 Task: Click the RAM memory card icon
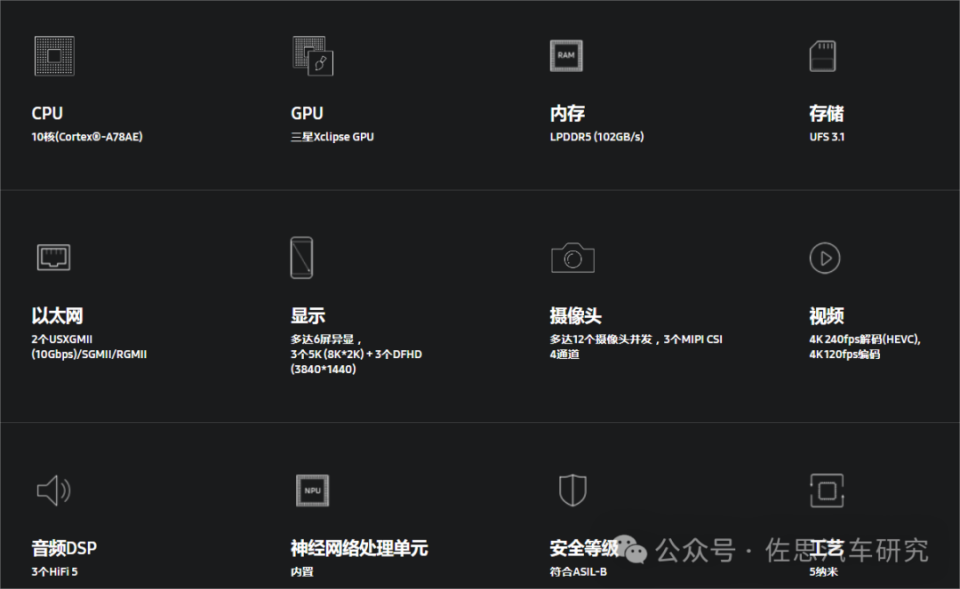[x=566, y=56]
